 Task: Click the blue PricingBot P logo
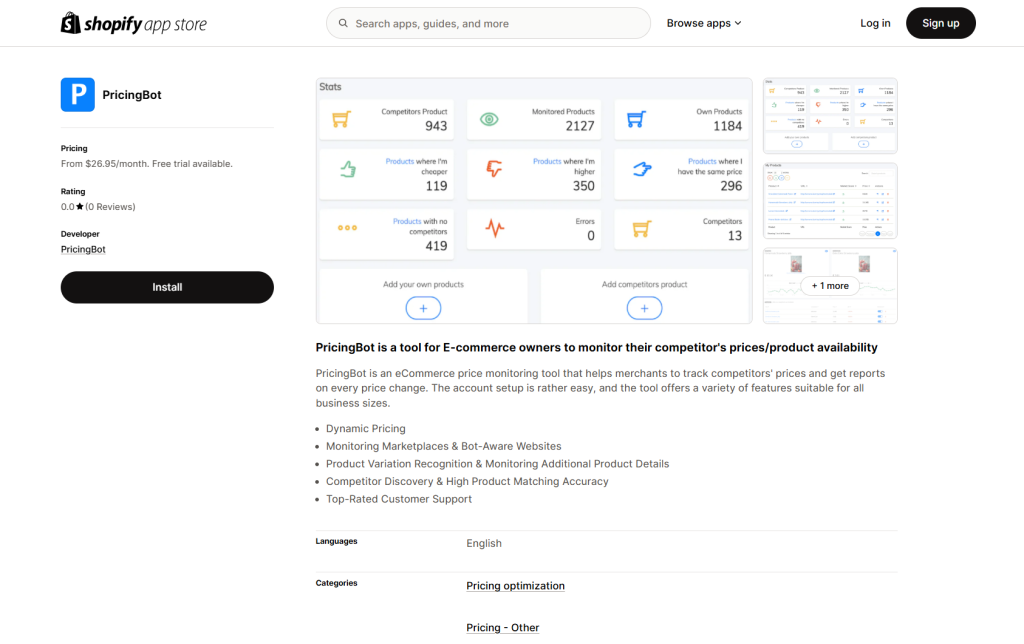point(78,95)
